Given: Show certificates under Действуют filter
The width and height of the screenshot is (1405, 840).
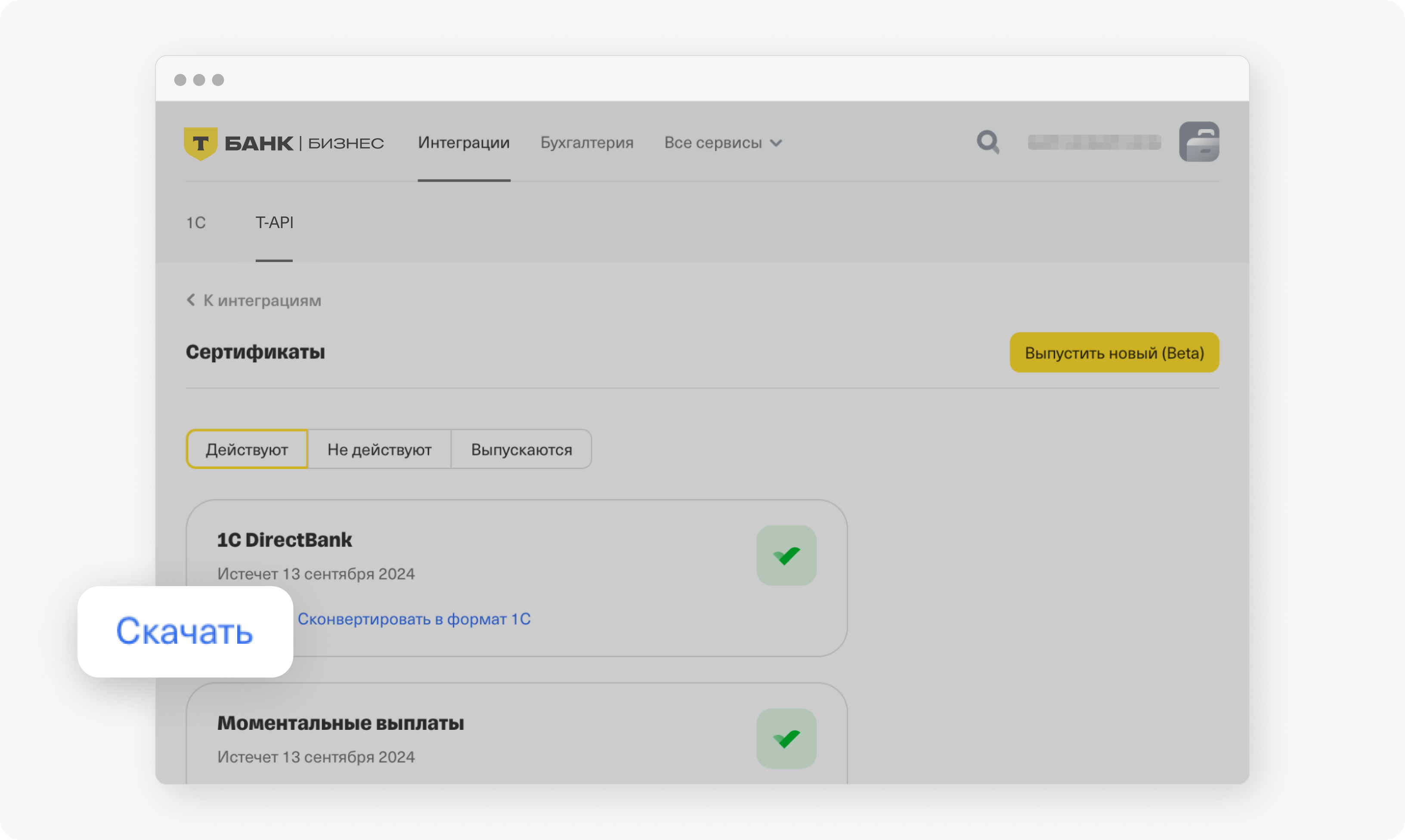Looking at the screenshot, I should click(x=247, y=449).
